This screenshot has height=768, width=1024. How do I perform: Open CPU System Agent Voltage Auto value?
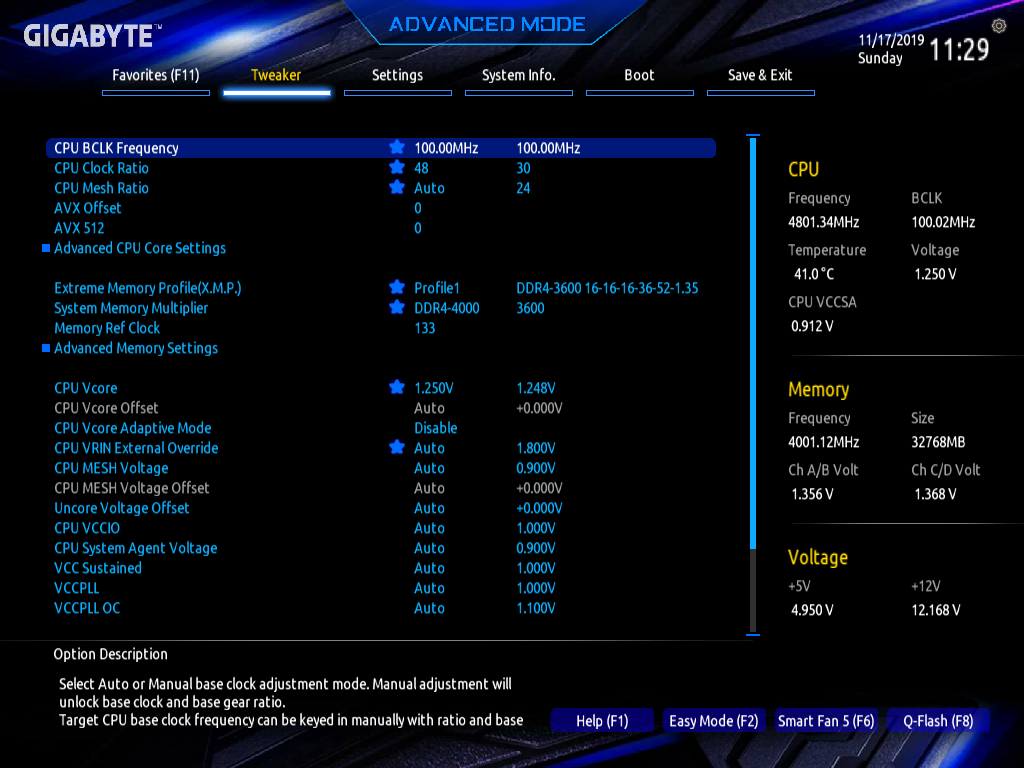tap(429, 548)
